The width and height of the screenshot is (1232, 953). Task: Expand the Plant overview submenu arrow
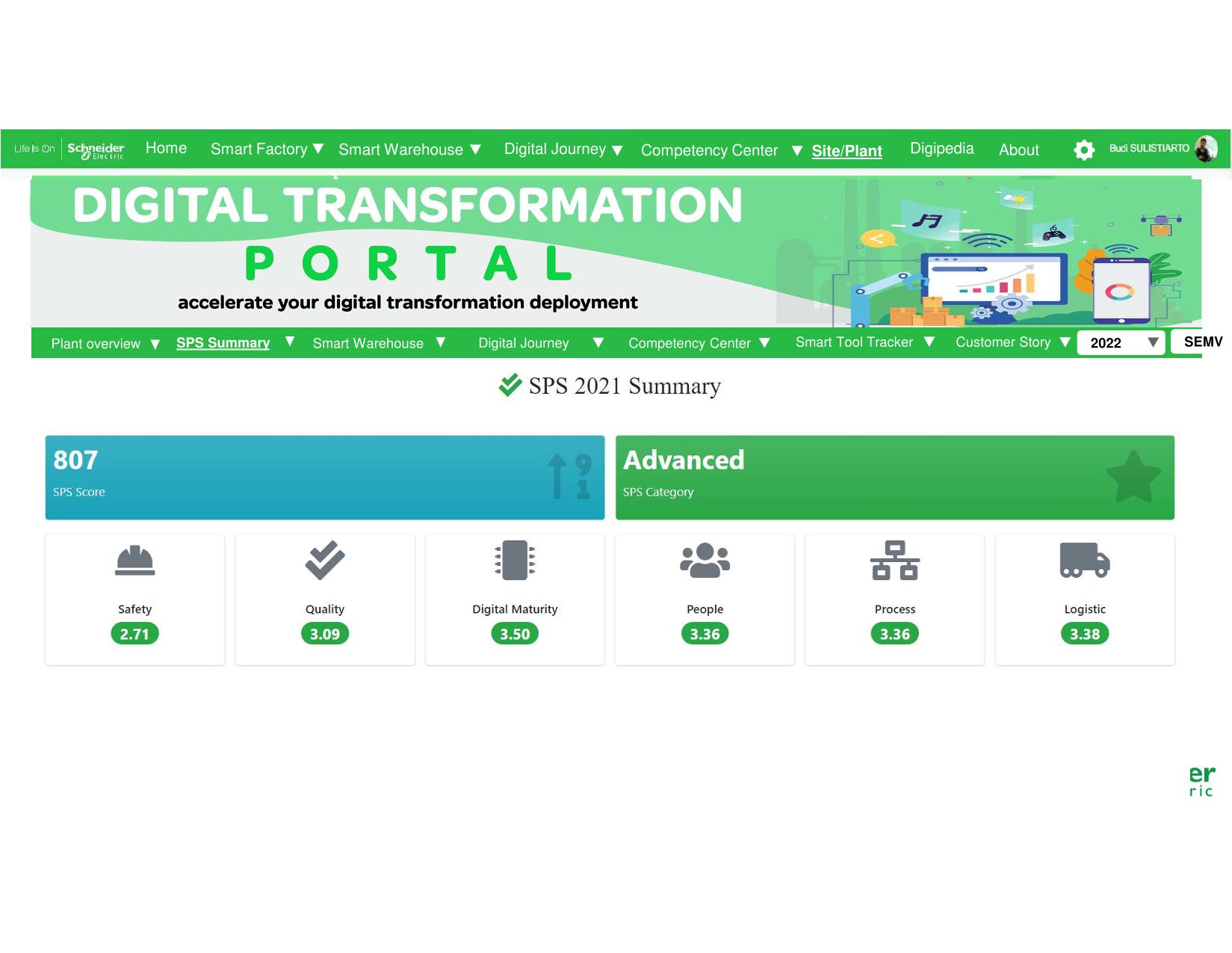(x=155, y=344)
